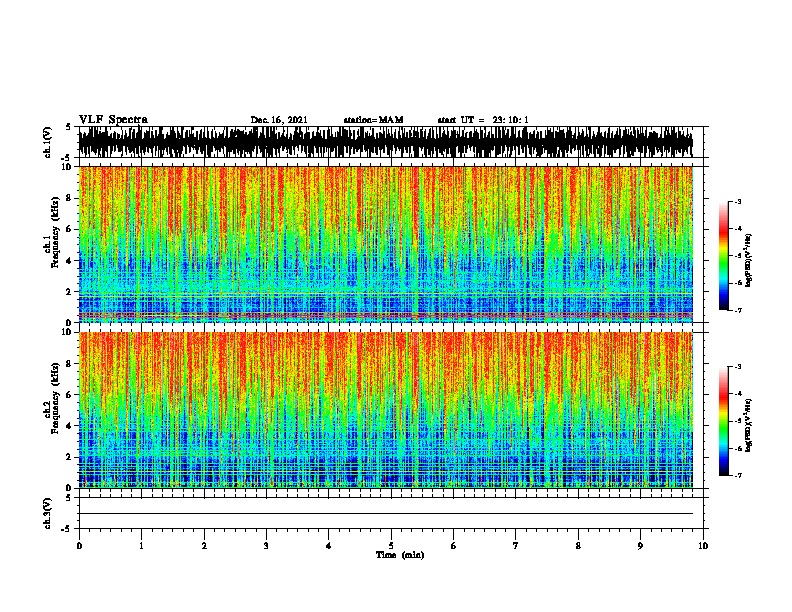Click the flat ch.3 voltage trace line
The width and height of the screenshot is (792, 612).
[x=386, y=514]
